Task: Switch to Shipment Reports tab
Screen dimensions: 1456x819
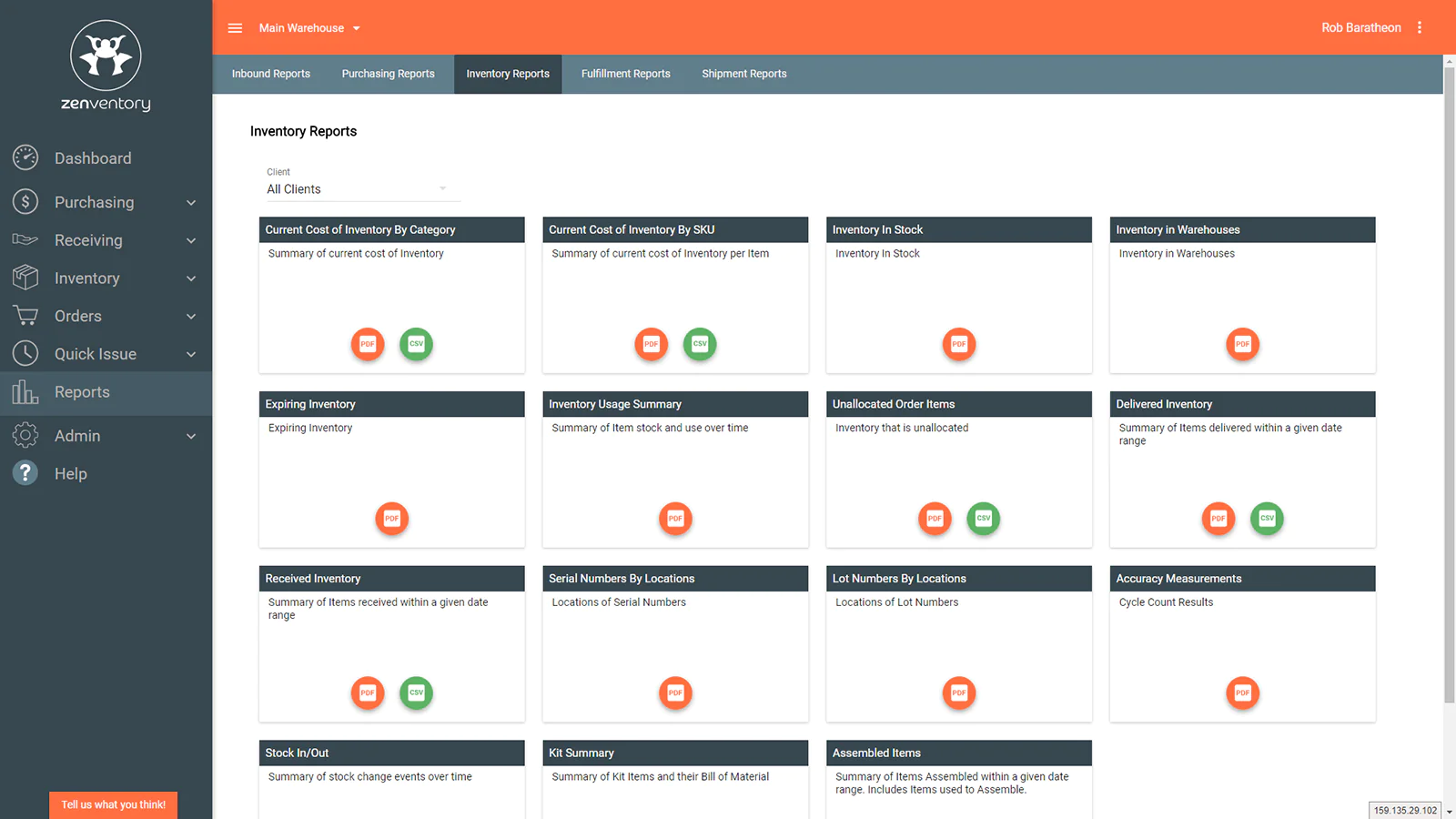Action: 744,74
